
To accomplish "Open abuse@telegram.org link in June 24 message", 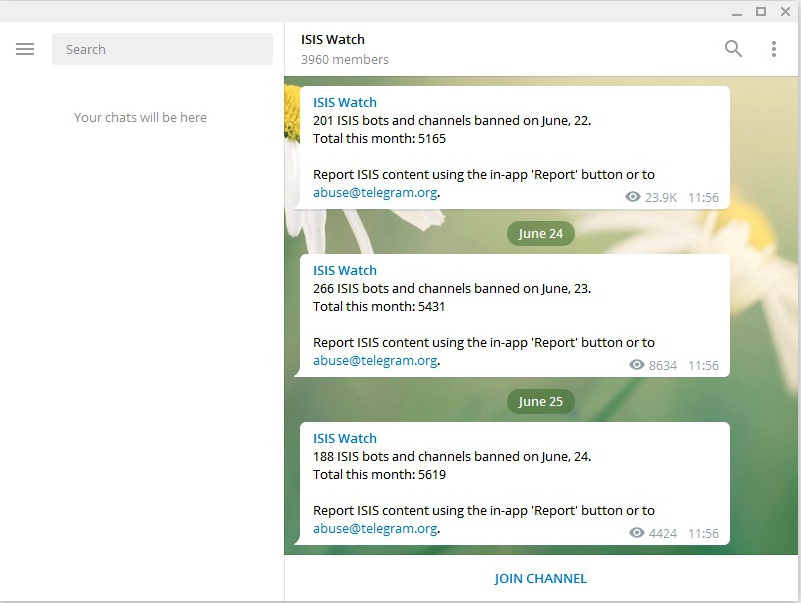I will [375, 529].
